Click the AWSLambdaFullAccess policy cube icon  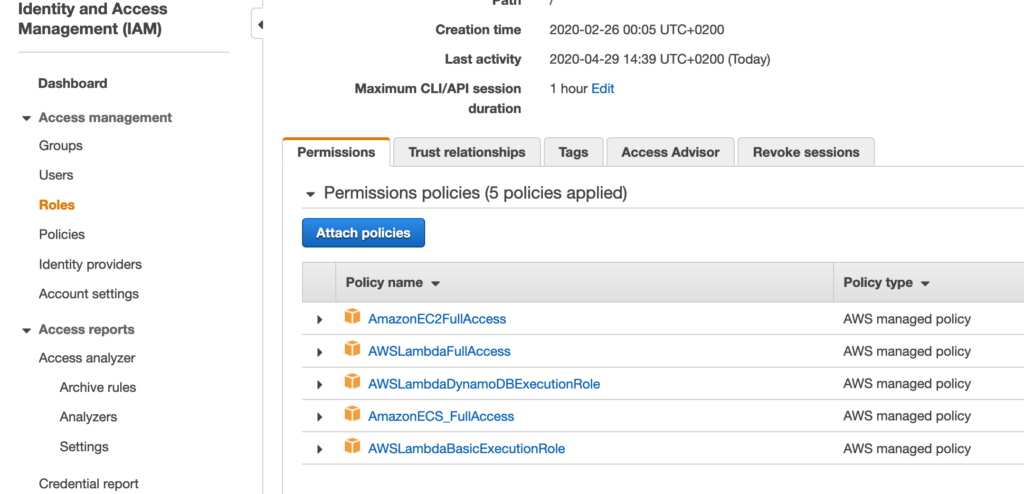(352, 349)
